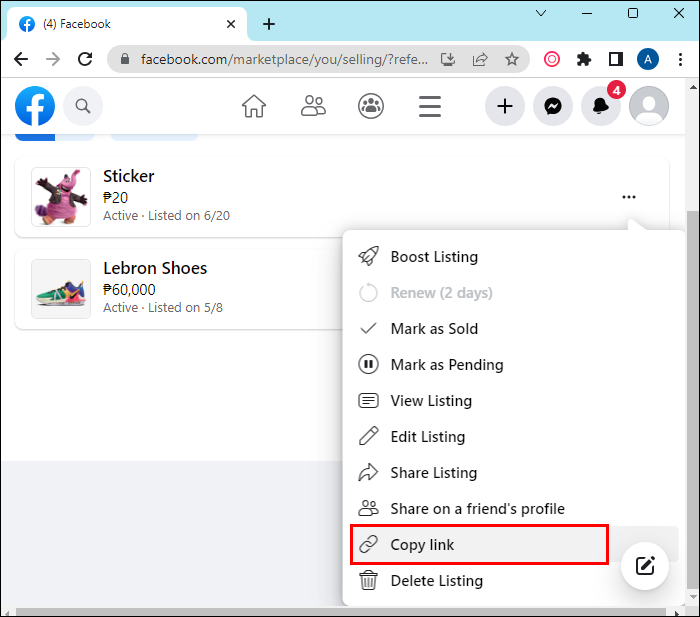Bookmark this page with the star
Viewport: 700px width, 617px height.
512,59
